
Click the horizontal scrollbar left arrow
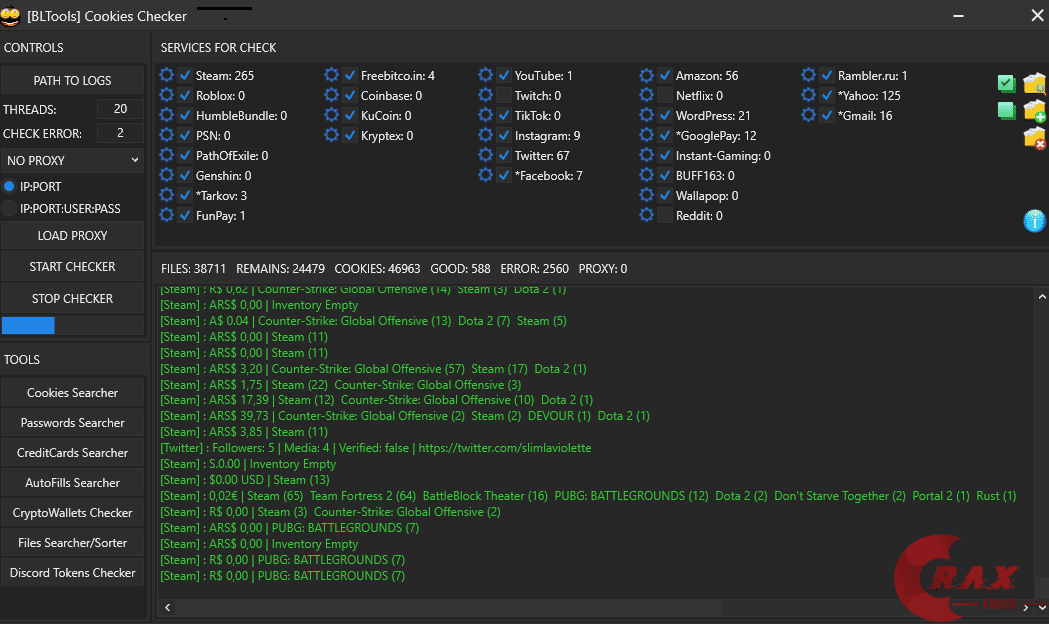(x=167, y=607)
